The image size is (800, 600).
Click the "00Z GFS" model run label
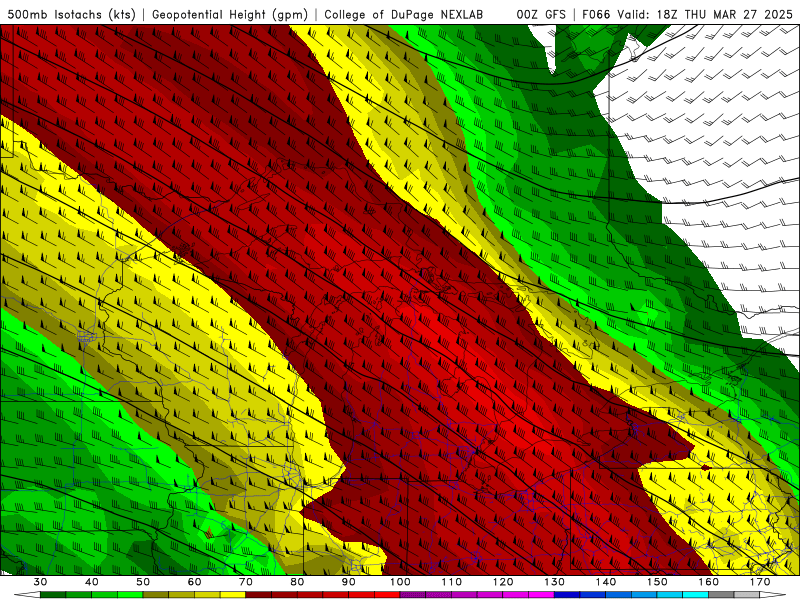pyautogui.click(x=541, y=14)
